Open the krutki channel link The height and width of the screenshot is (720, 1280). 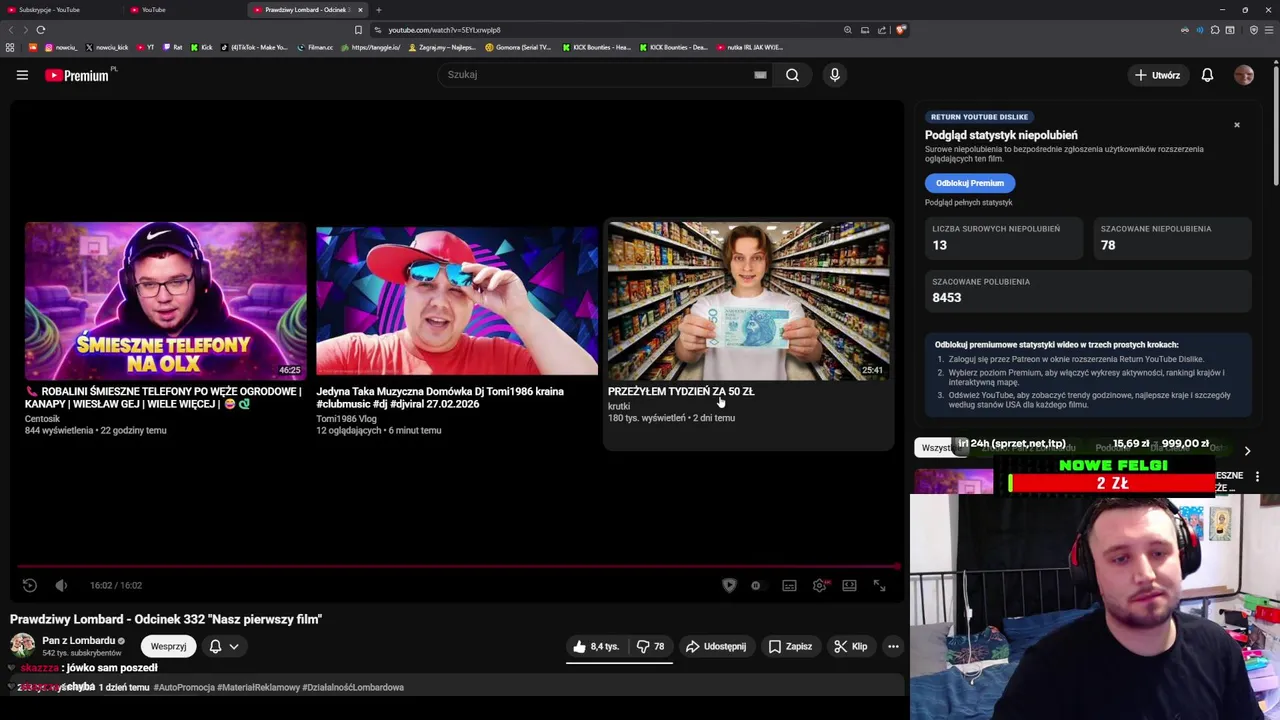(619, 406)
